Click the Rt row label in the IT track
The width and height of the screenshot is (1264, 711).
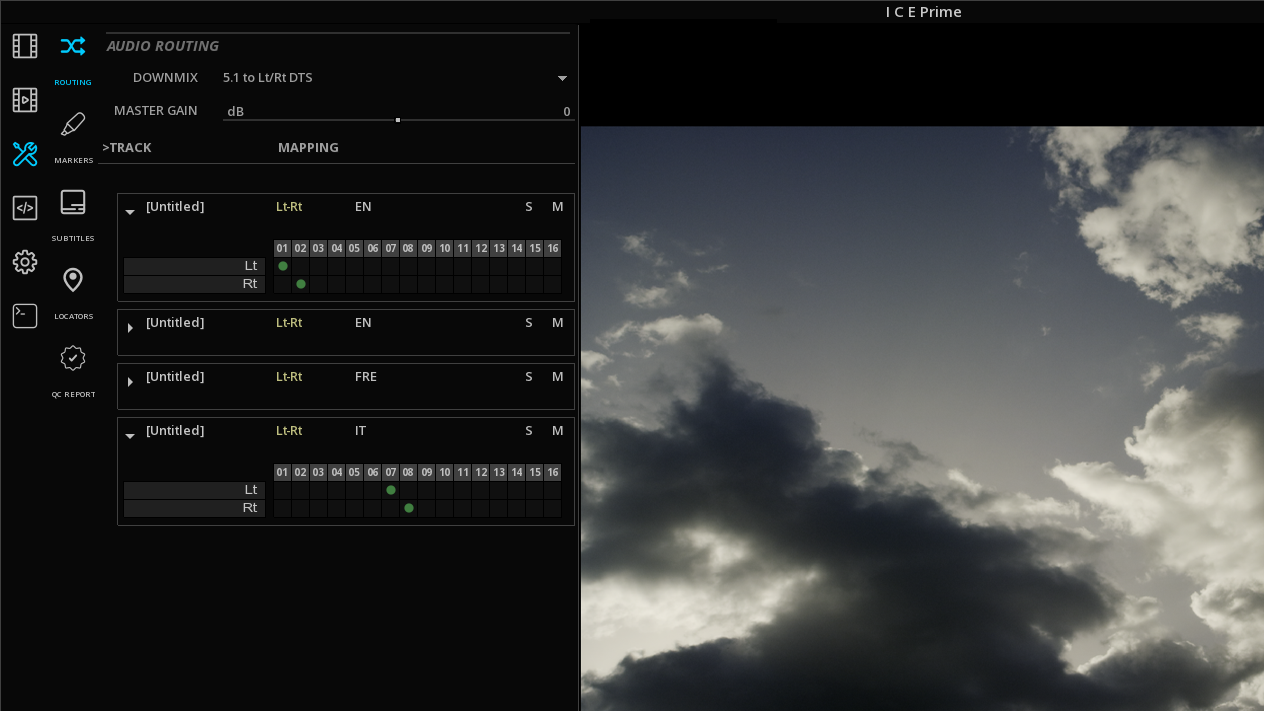[x=195, y=508]
